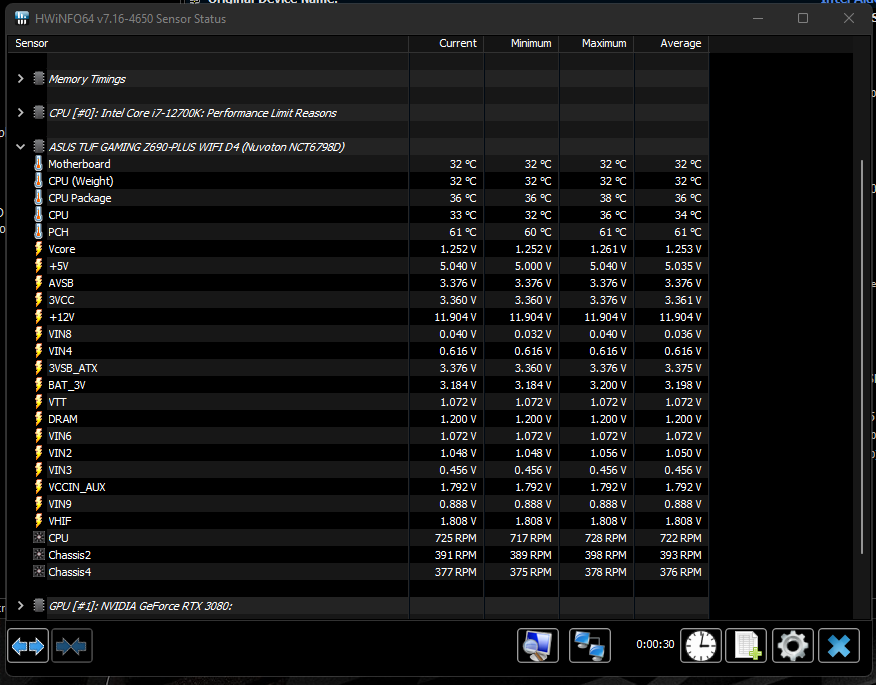Start logging with the sheet plus icon
The width and height of the screenshot is (876, 685).
(746, 646)
